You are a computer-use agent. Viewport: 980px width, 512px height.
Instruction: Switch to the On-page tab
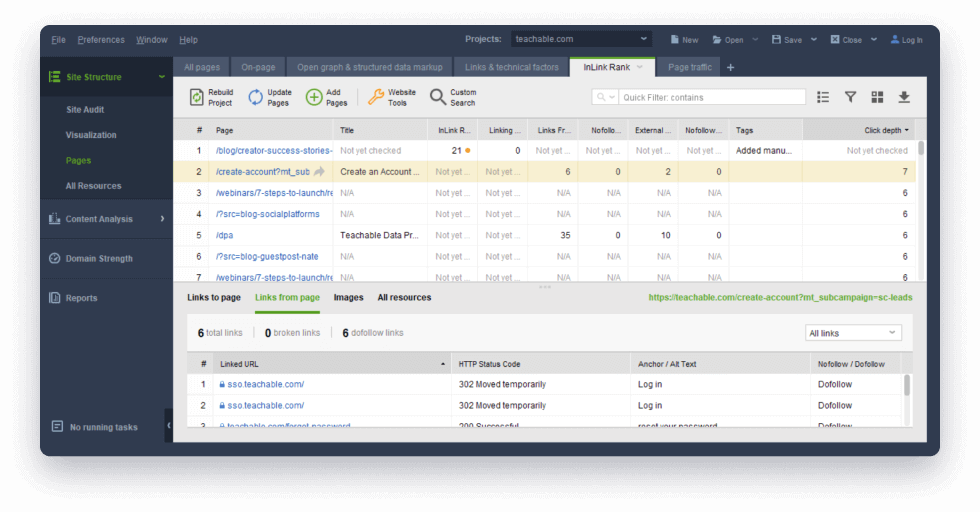pos(258,68)
